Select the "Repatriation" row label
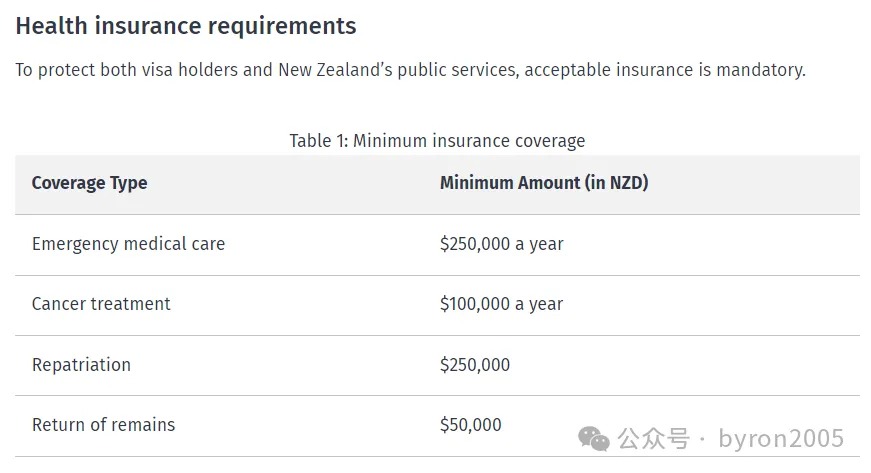 tap(81, 365)
